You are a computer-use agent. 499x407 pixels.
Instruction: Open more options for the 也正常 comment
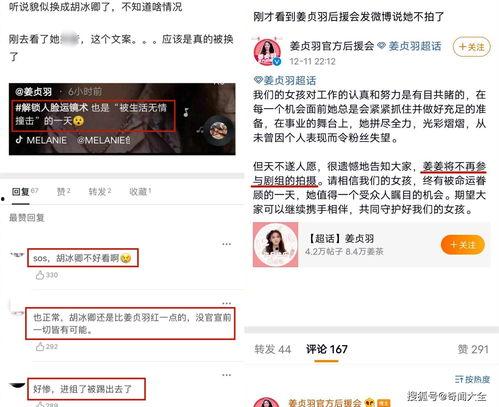click(x=227, y=303)
